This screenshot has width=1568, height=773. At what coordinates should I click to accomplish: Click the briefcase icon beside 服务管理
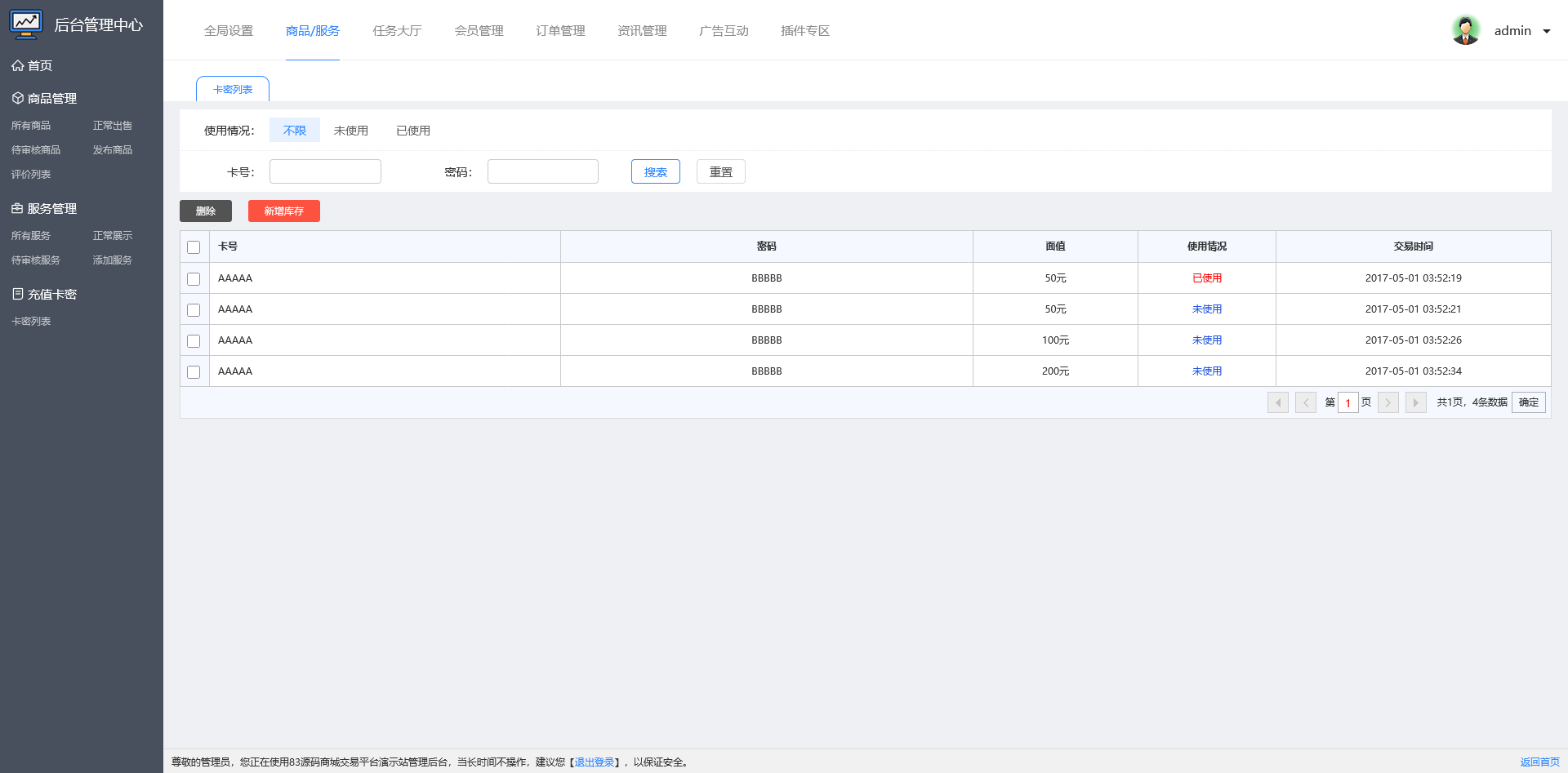[17, 208]
